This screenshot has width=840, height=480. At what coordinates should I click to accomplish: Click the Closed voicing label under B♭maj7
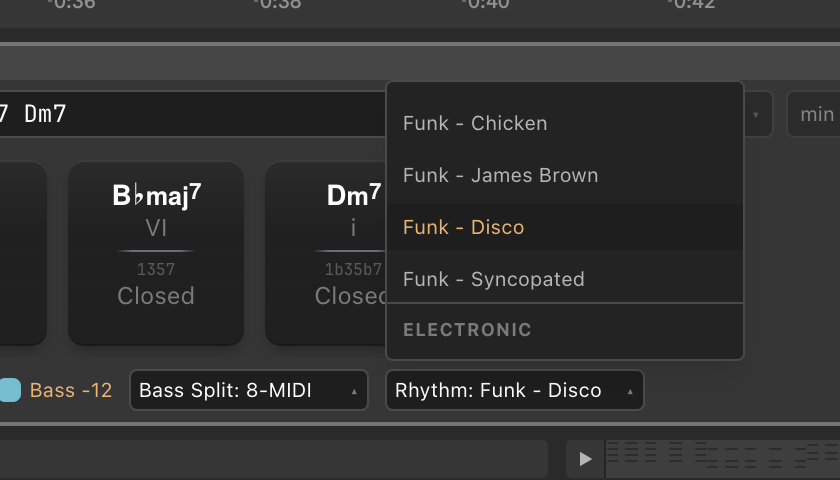[x=156, y=296]
